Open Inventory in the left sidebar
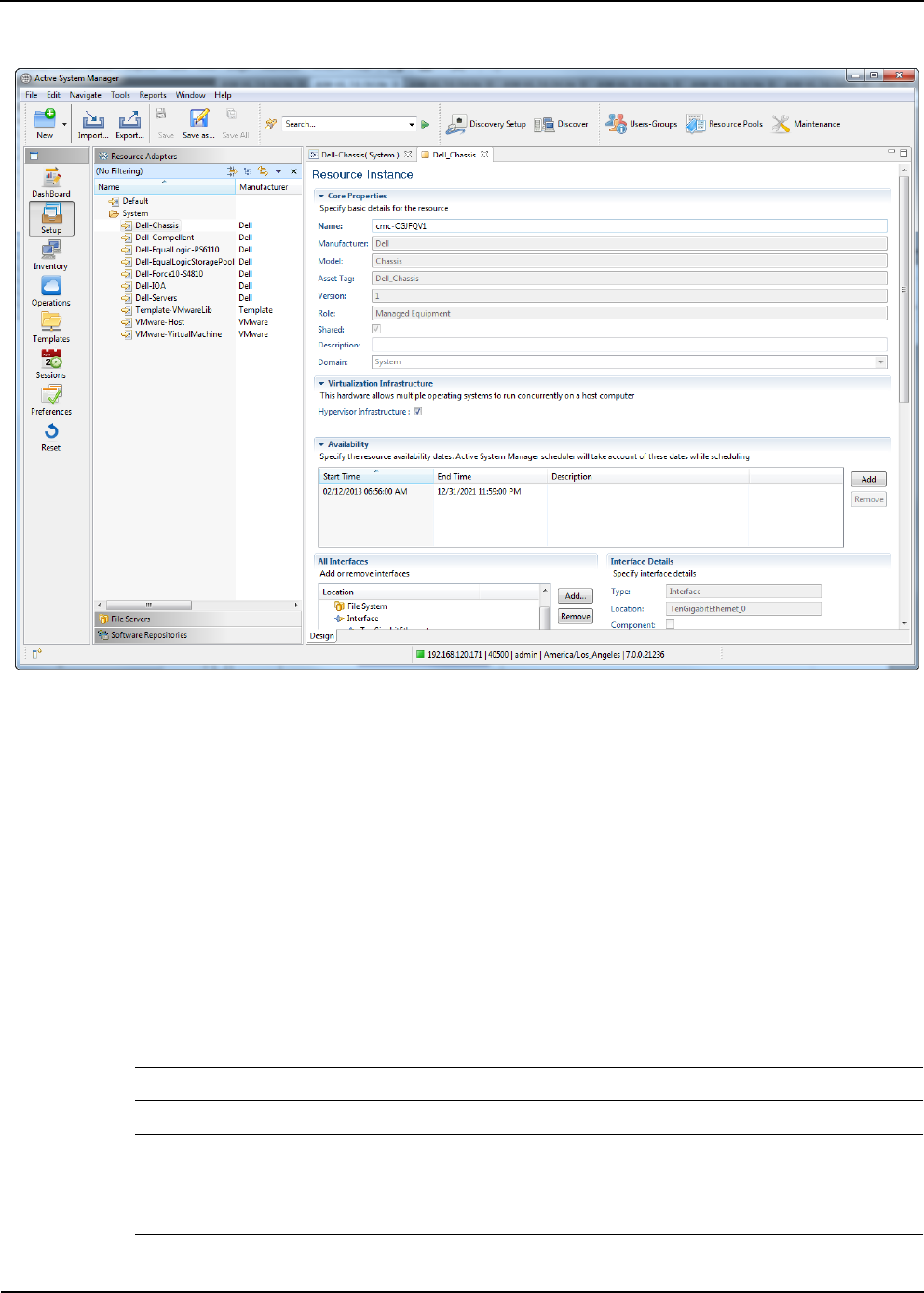 tap(51, 255)
